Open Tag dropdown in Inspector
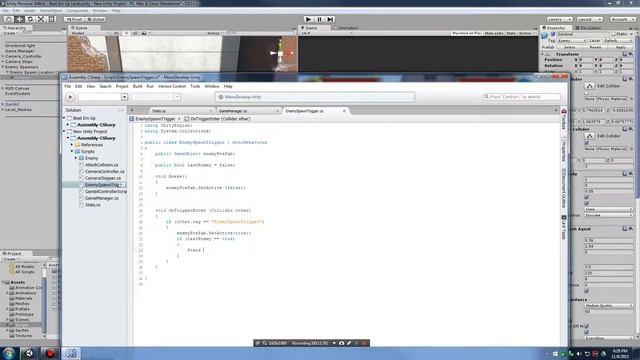Screen dimensions: 640x360 (x=572, y=40)
